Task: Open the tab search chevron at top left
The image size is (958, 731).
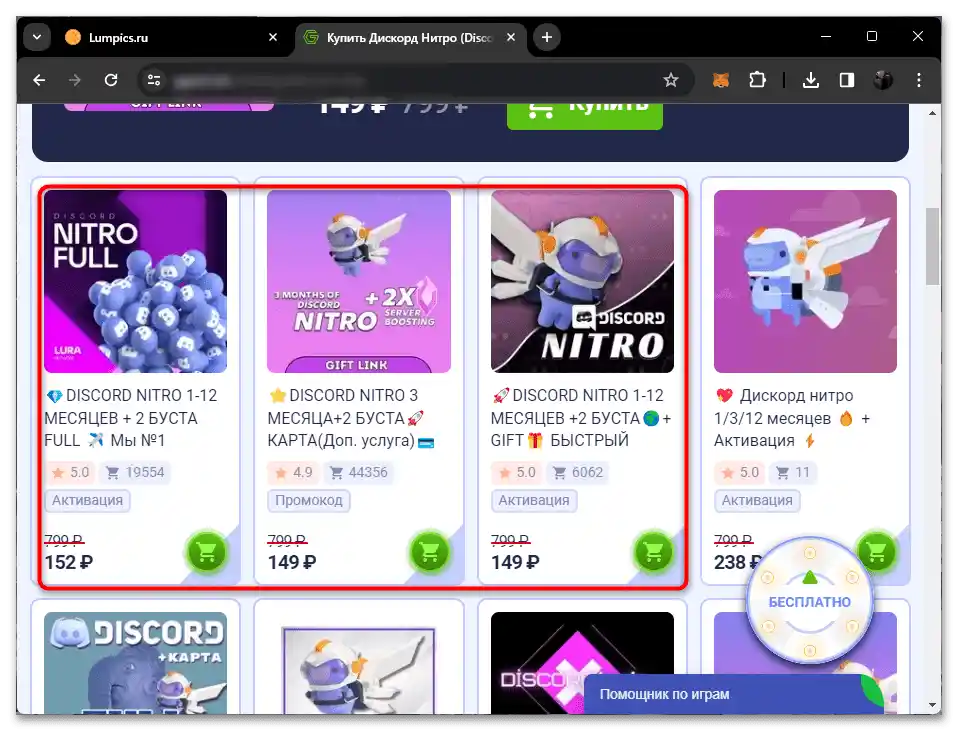Action: coord(36,36)
